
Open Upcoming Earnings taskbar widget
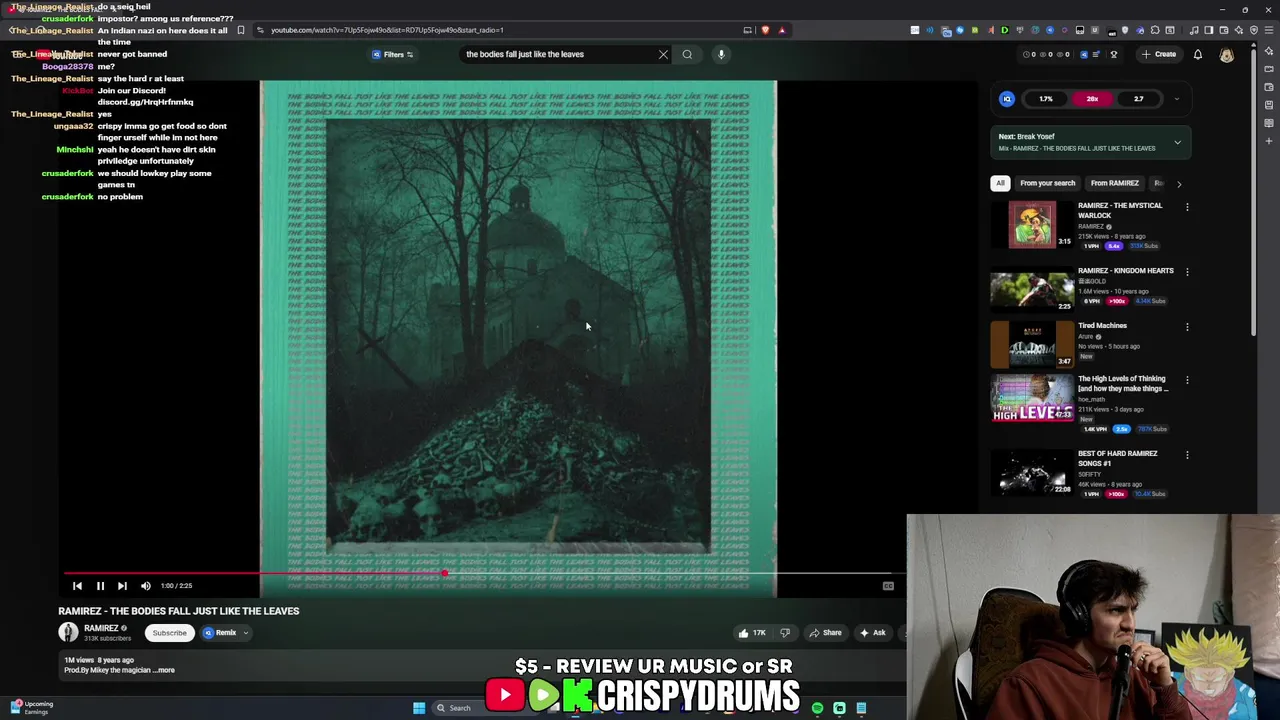tap(32, 708)
